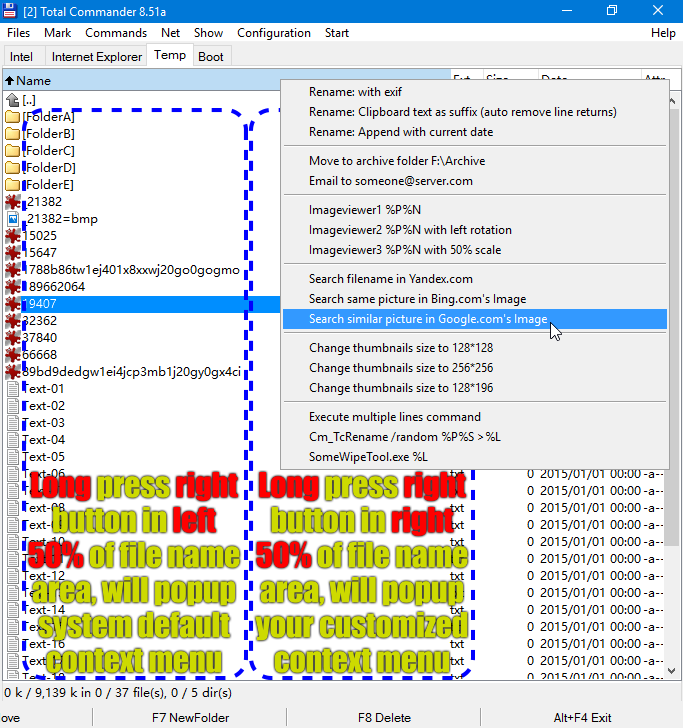Click the icon beside 89bd9dedgw1ei4jcp3mb1j20gy0gx4ci
The width and height of the screenshot is (683, 728).
(13, 372)
